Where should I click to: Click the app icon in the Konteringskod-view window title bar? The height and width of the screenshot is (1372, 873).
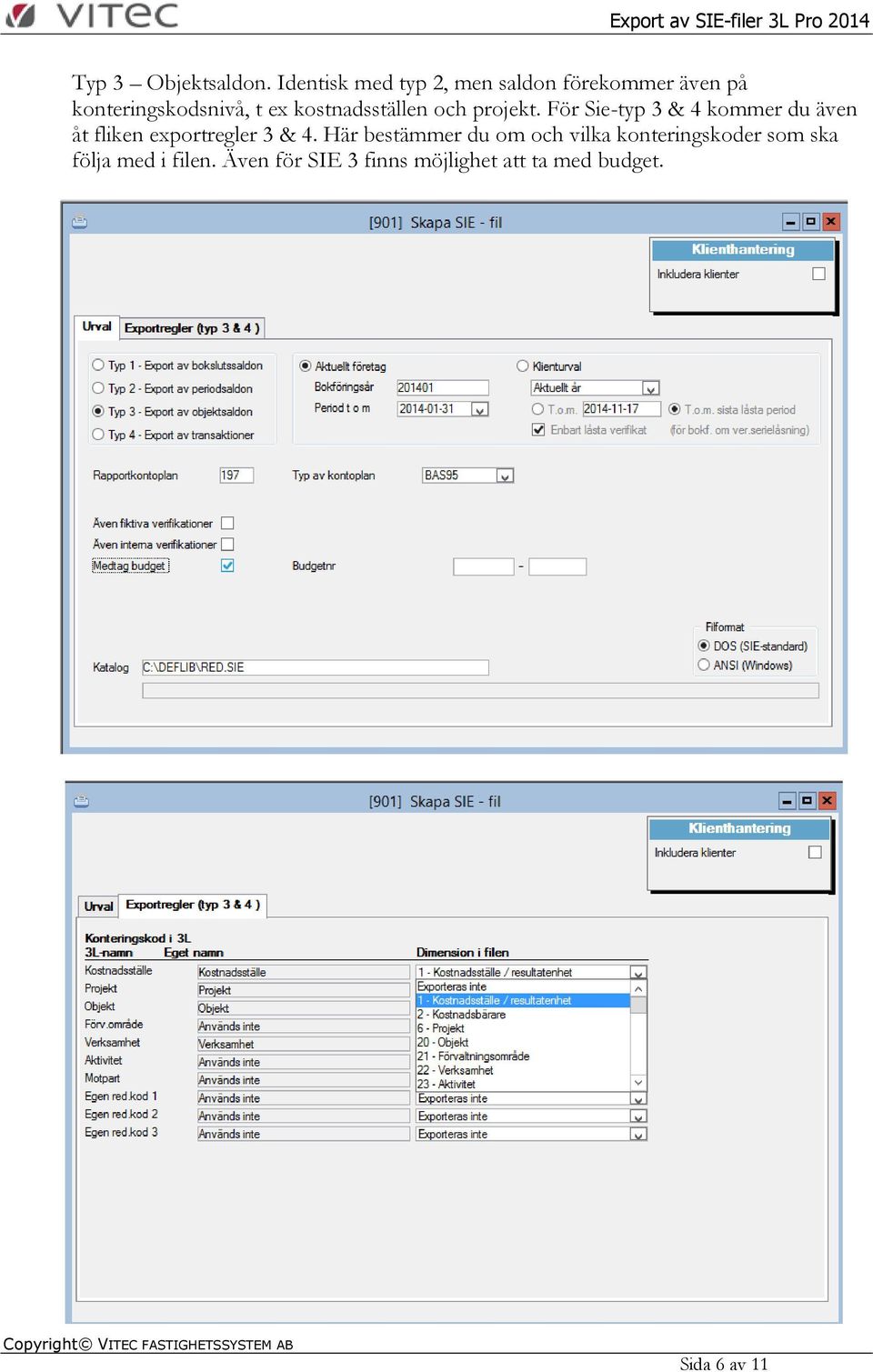(81, 801)
